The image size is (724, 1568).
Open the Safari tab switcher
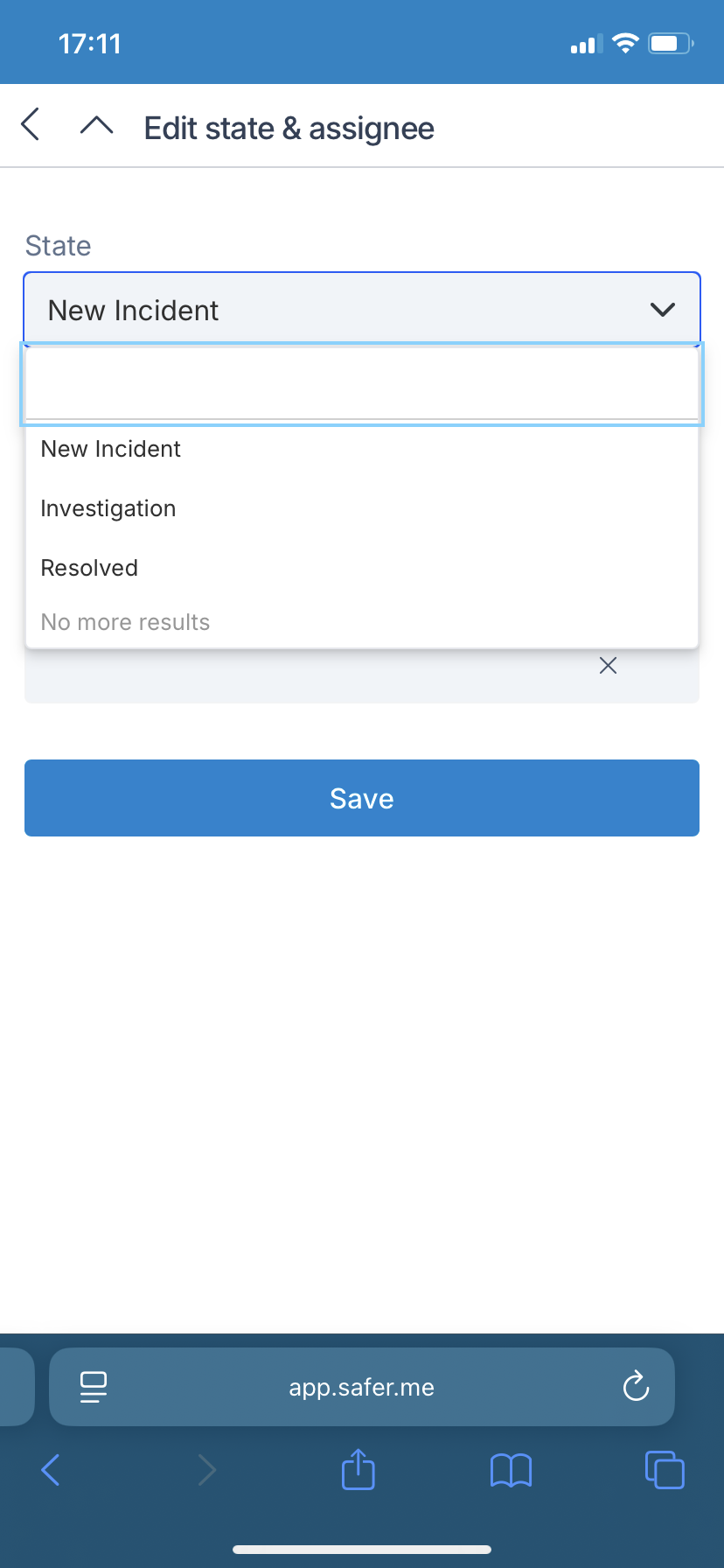pyautogui.click(x=665, y=1470)
